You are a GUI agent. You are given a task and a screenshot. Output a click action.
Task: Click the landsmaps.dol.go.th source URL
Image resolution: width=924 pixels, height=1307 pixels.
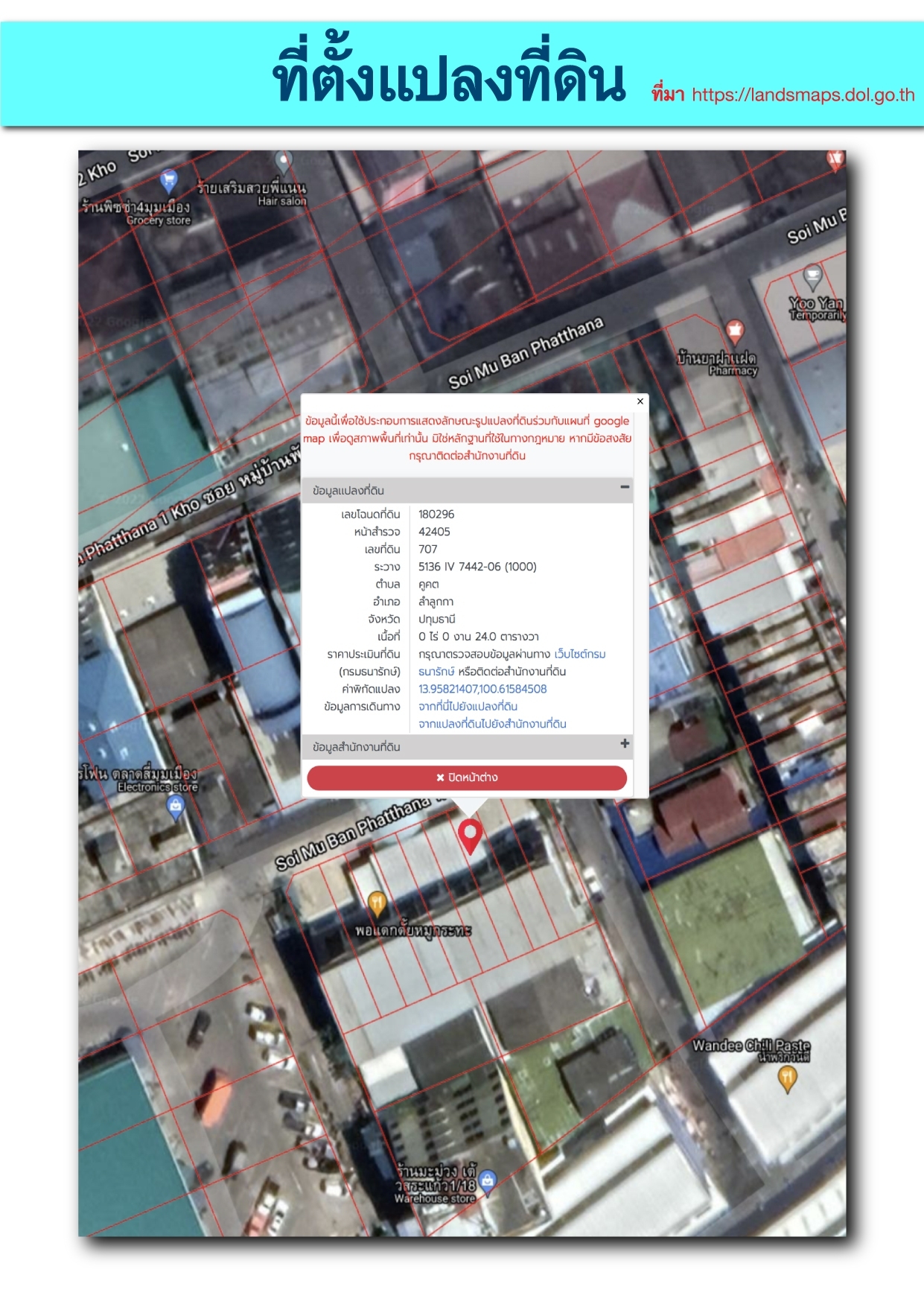pyautogui.click(x=803, y=95)
